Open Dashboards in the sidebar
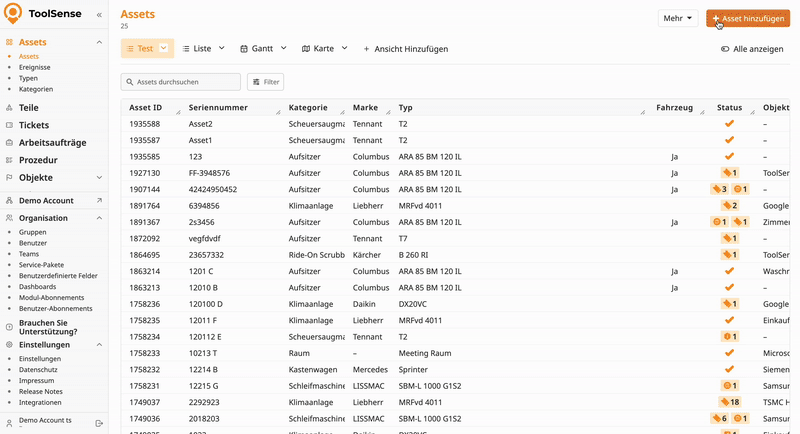 coord(37,287)
